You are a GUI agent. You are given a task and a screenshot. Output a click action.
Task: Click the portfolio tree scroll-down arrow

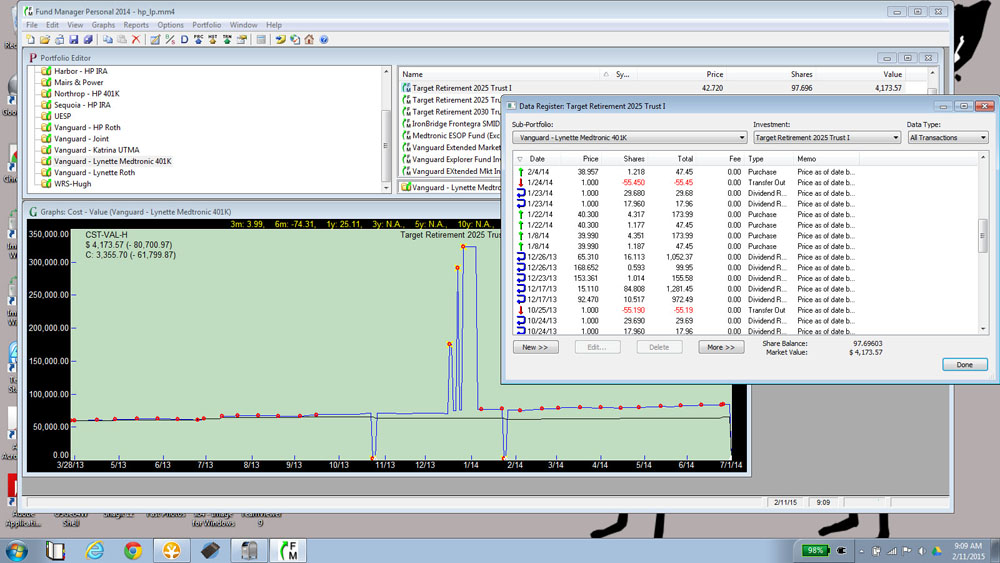[x=385, y=187]
